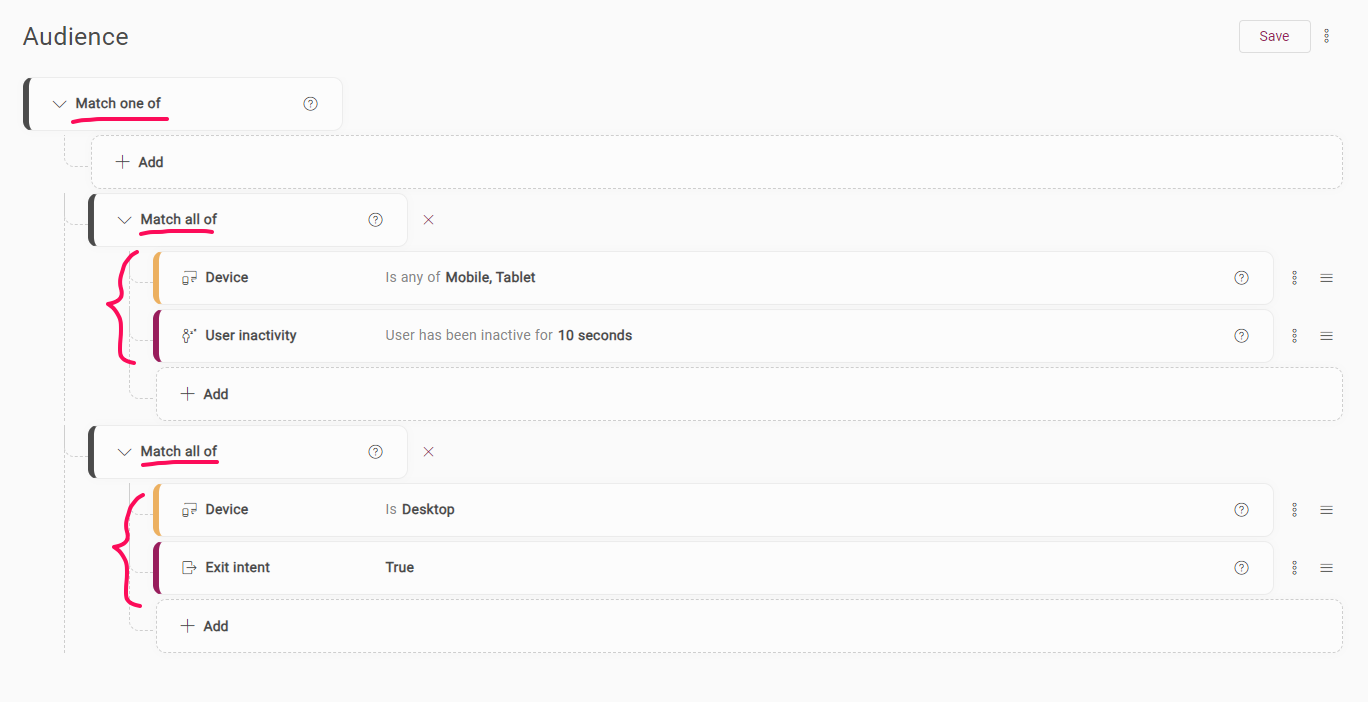Collapse the Match all of group above Desktop
This screenshot has width=1368, height=702.
pyautogui.click(x=124, y=452)
